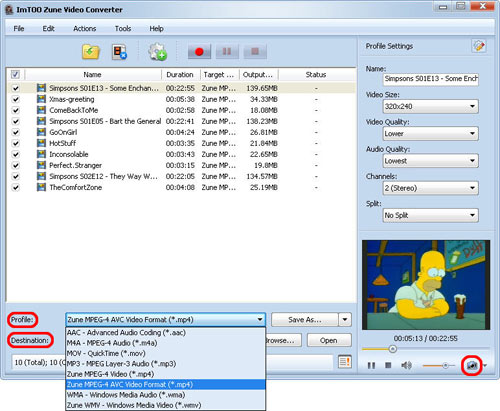This screenshot has width=500, height=411.
Task: Start conversion with the red record button
Action: coord(199,52)
